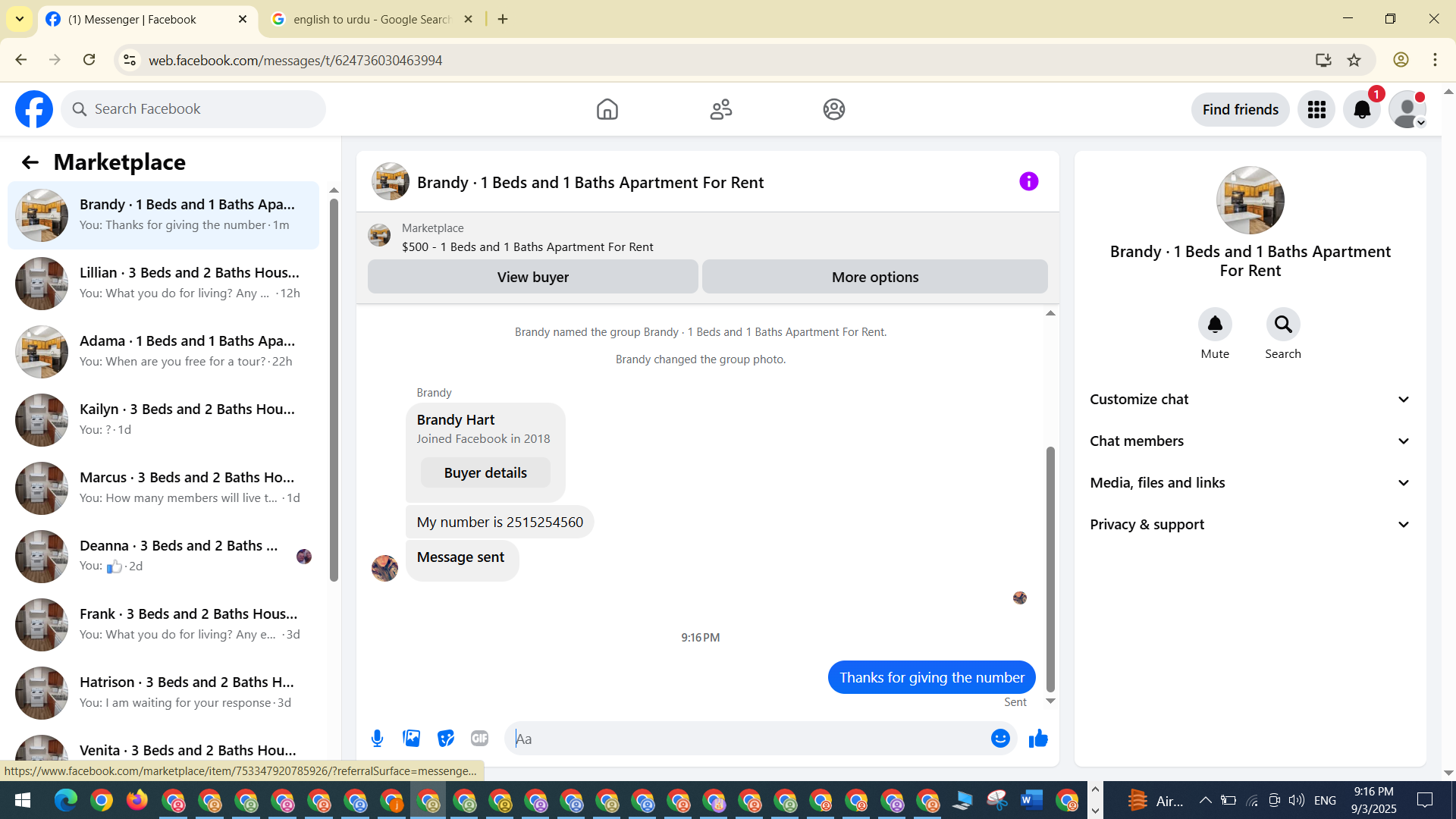Open the Groups icon in top navigation
Viewport: 1456px width, 819px height.
pyautogui.click(x=834, y=109)
